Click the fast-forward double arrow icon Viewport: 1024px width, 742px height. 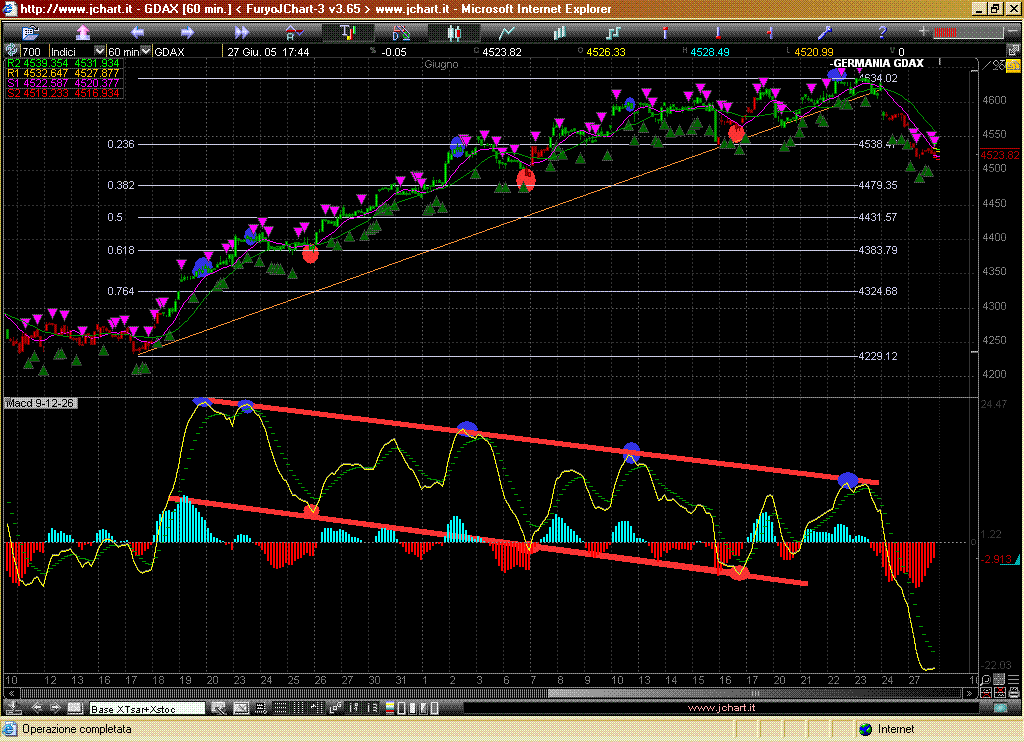coord(241,33)
